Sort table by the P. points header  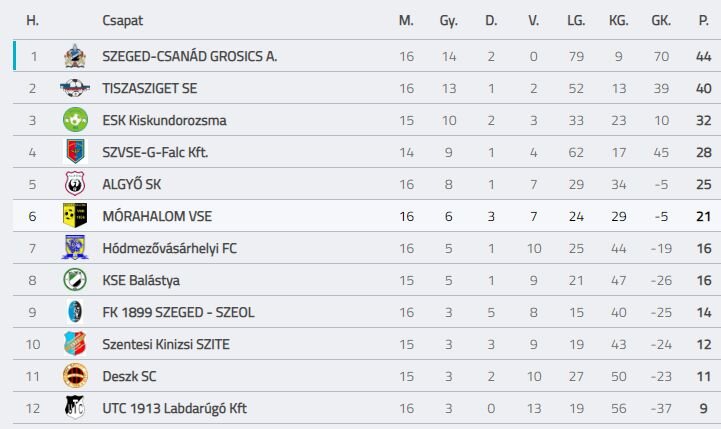point(704,21)
